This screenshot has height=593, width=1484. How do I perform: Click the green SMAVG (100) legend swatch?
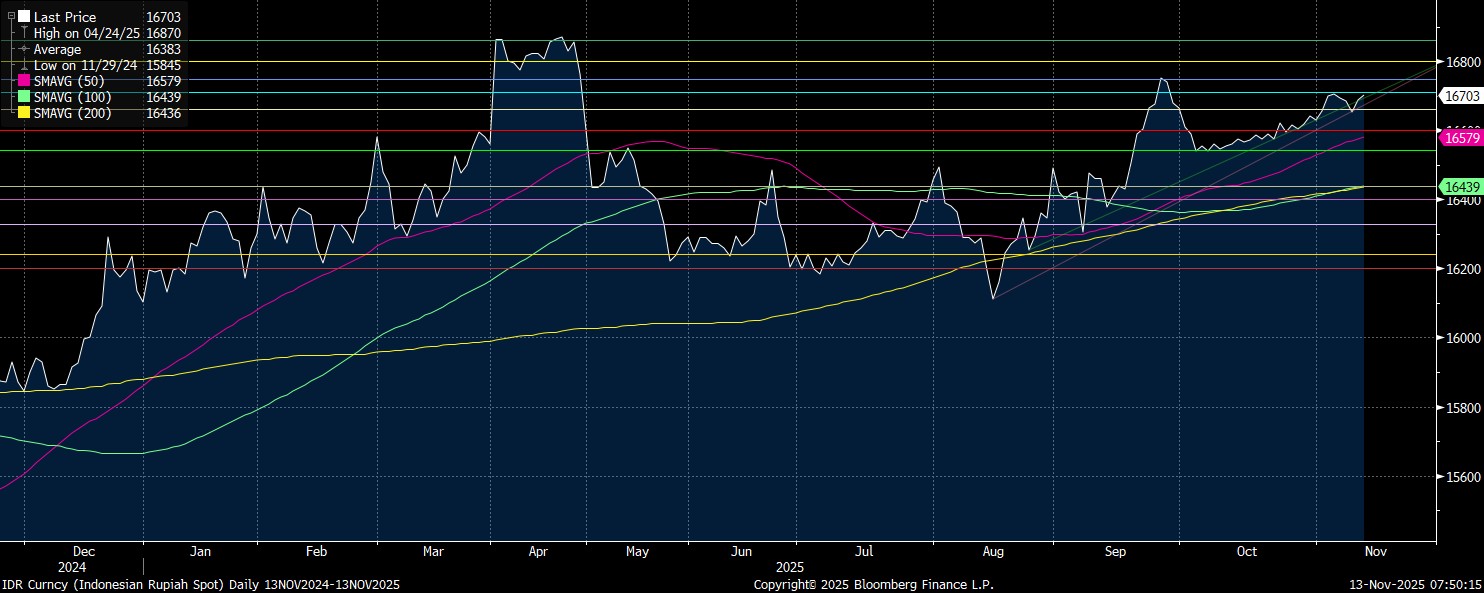click(24, 97)
